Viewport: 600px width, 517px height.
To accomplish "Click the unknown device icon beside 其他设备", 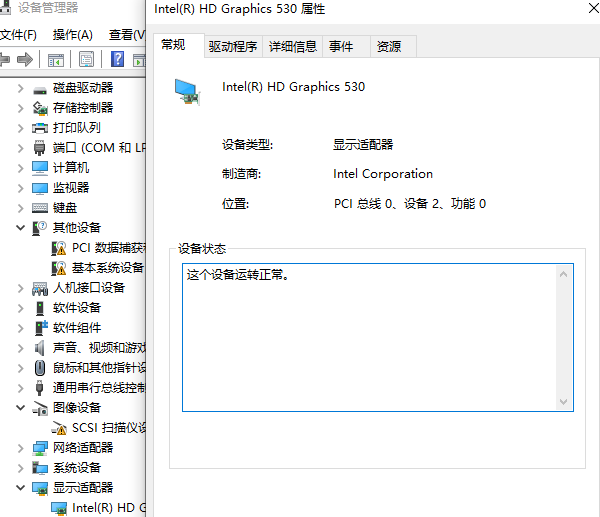I will tap(39, 228).
